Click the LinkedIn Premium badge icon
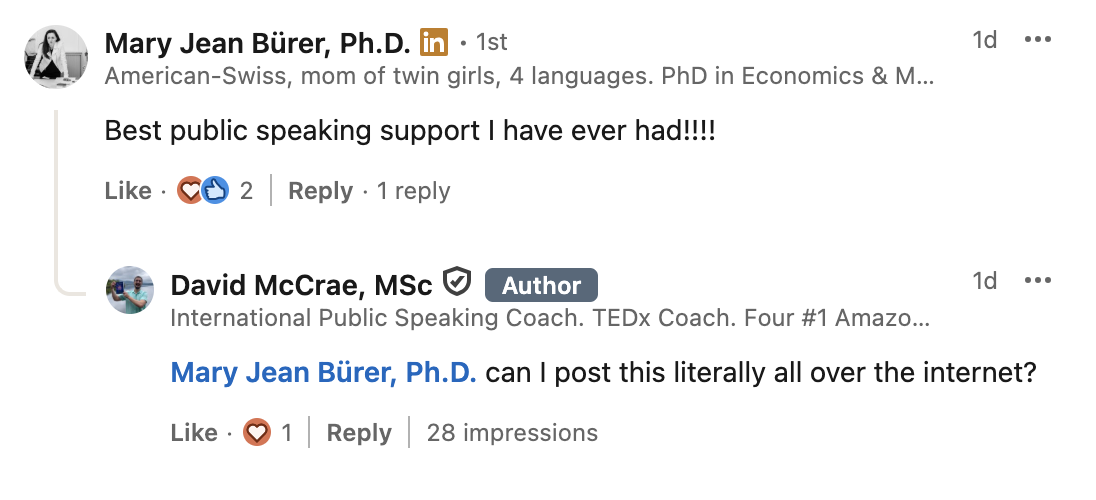 433,42
